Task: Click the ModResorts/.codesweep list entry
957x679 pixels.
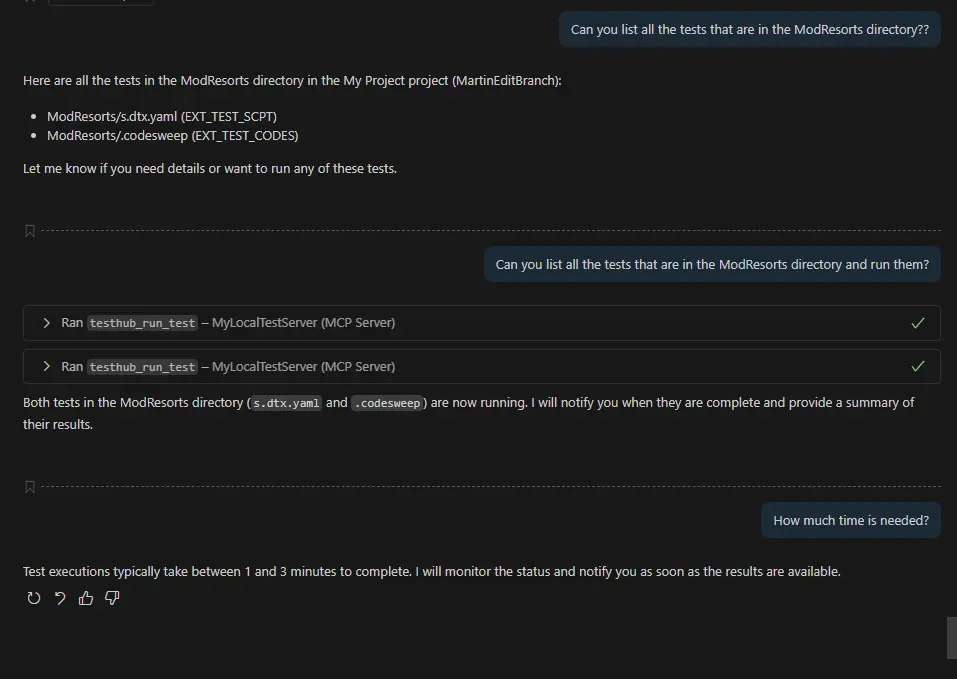Action: click(x=172, y=135)
